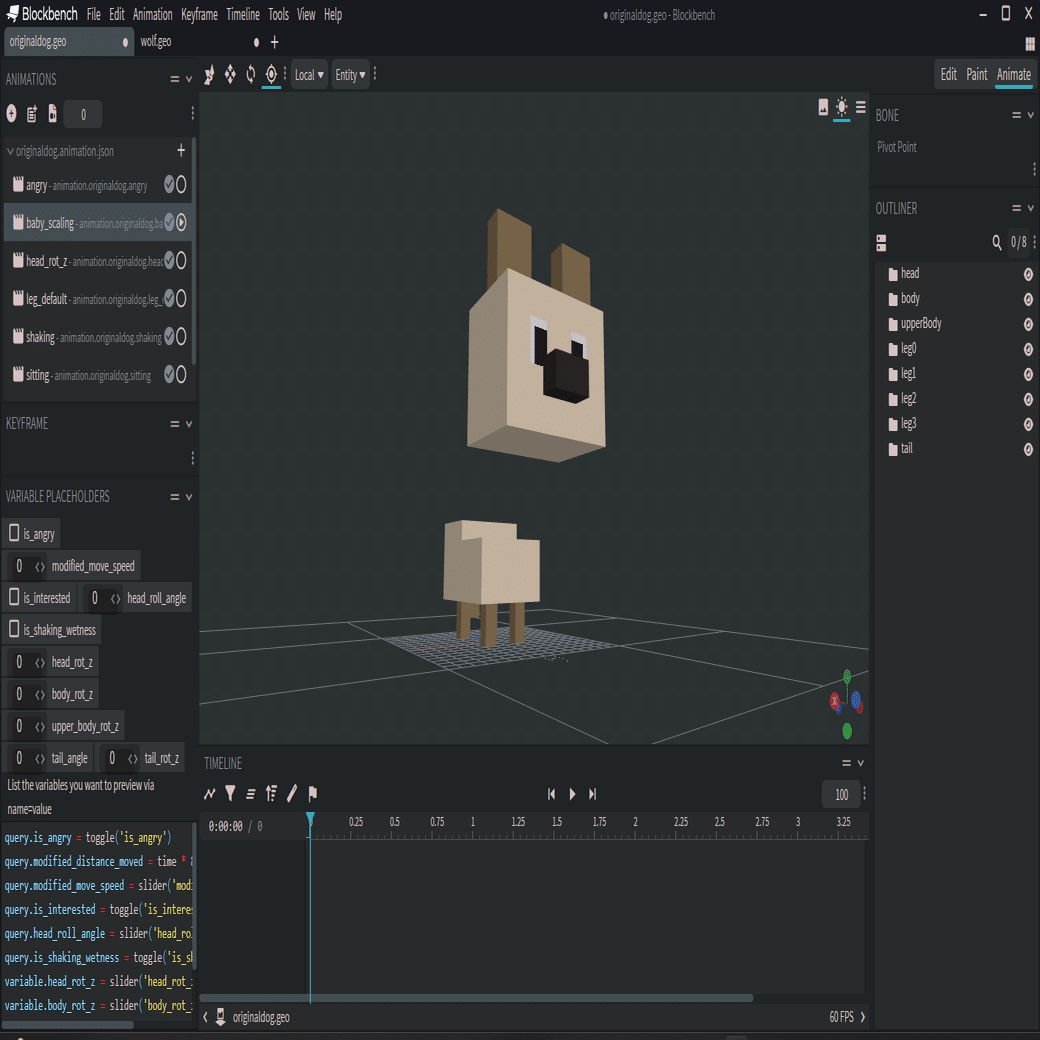
Task: Toggle the viewport background image icon
Action: (823, 107)
